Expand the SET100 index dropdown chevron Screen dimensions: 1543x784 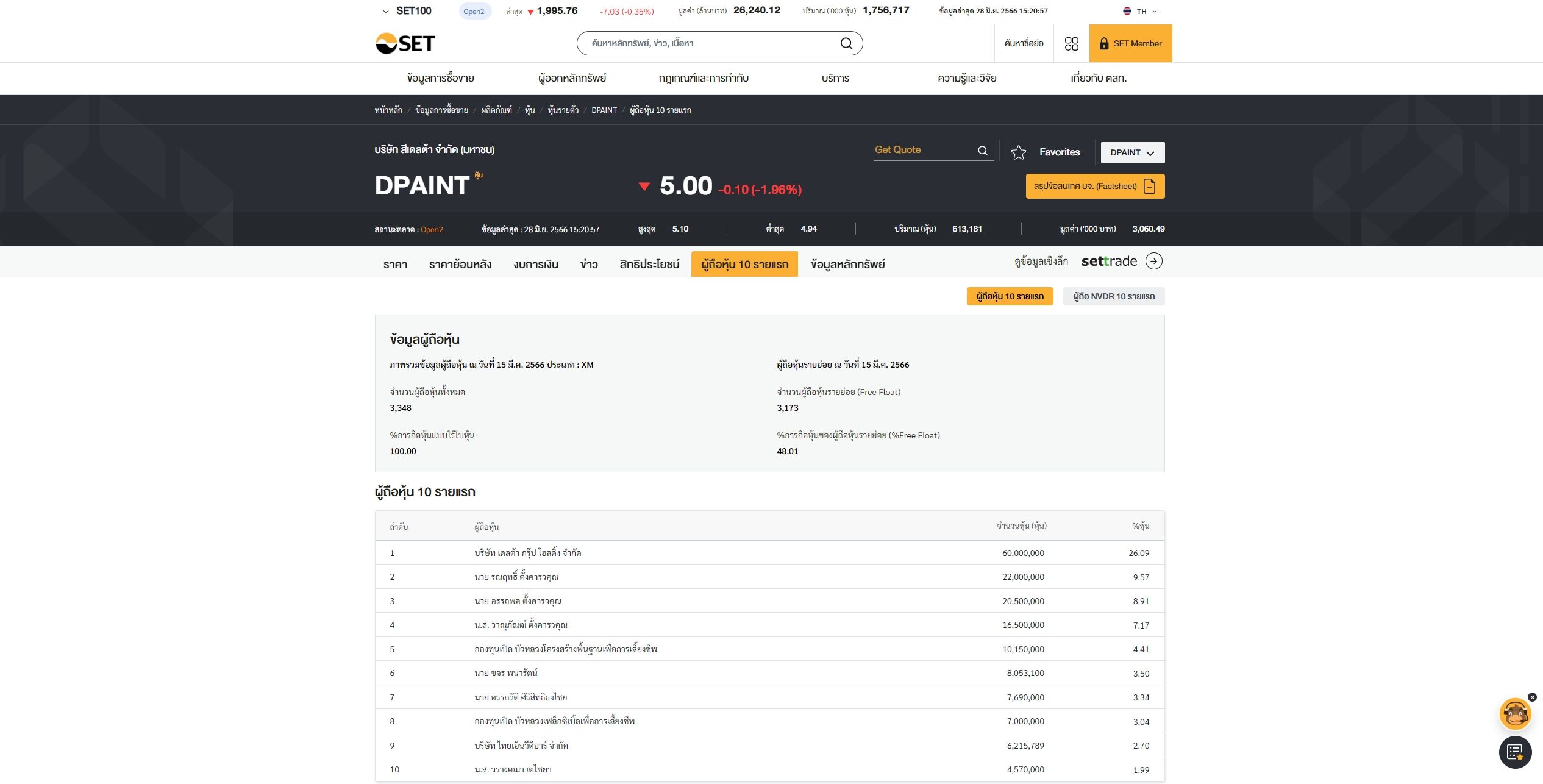(385, 11)
